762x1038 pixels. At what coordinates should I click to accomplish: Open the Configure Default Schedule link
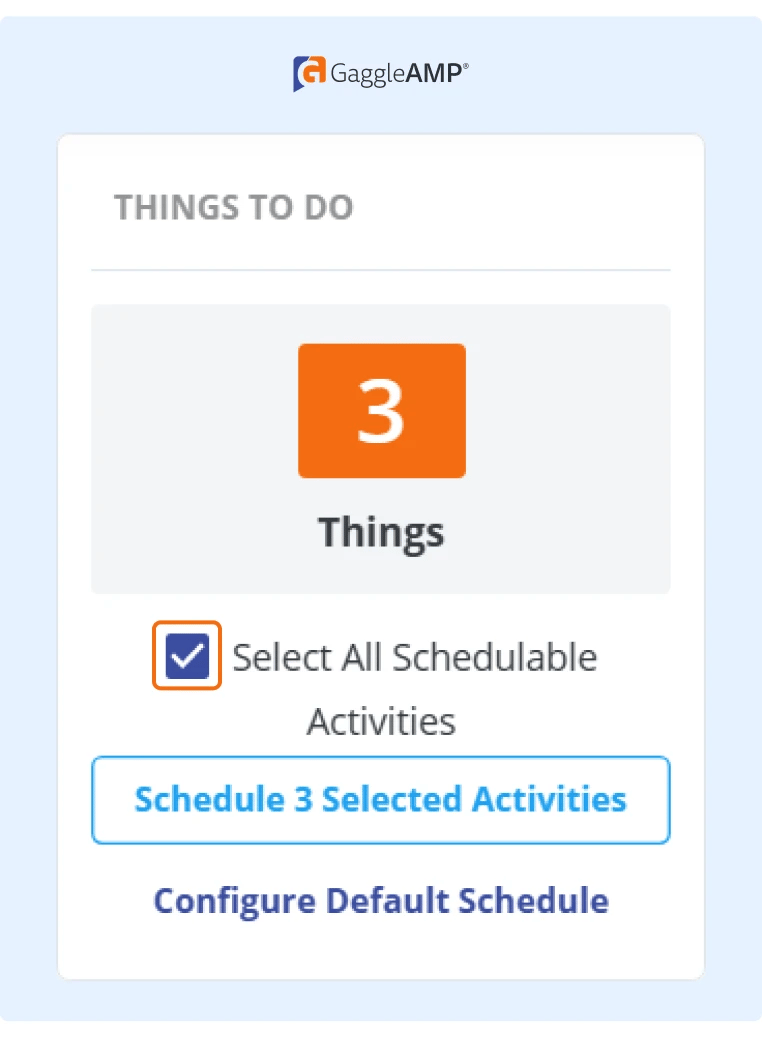click(x=381, y=900)
